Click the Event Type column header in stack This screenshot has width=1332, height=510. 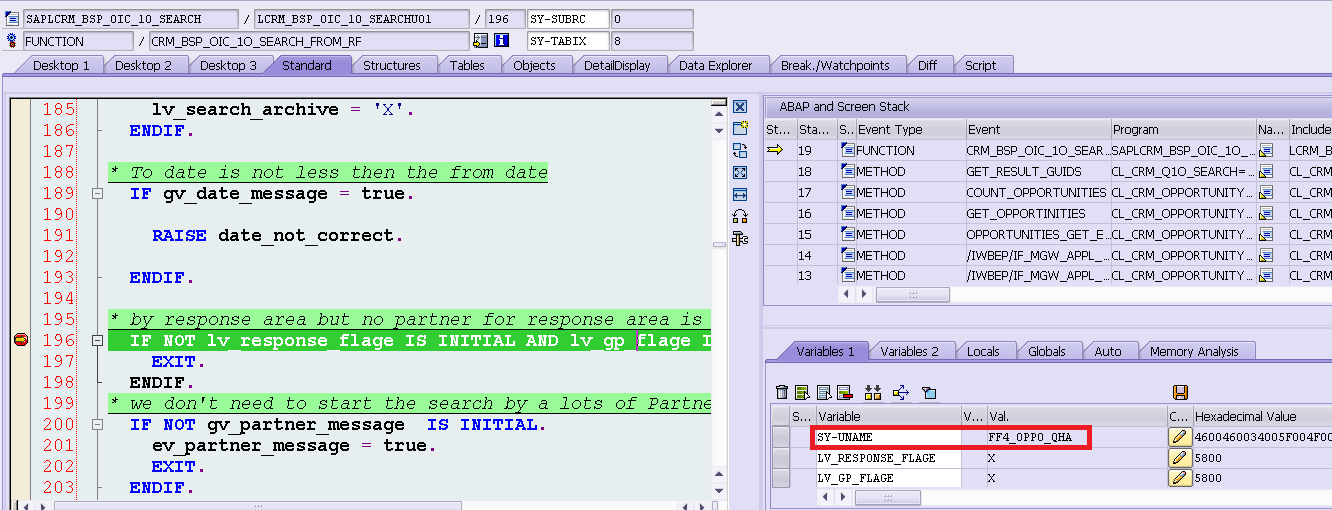click(910, 129)
